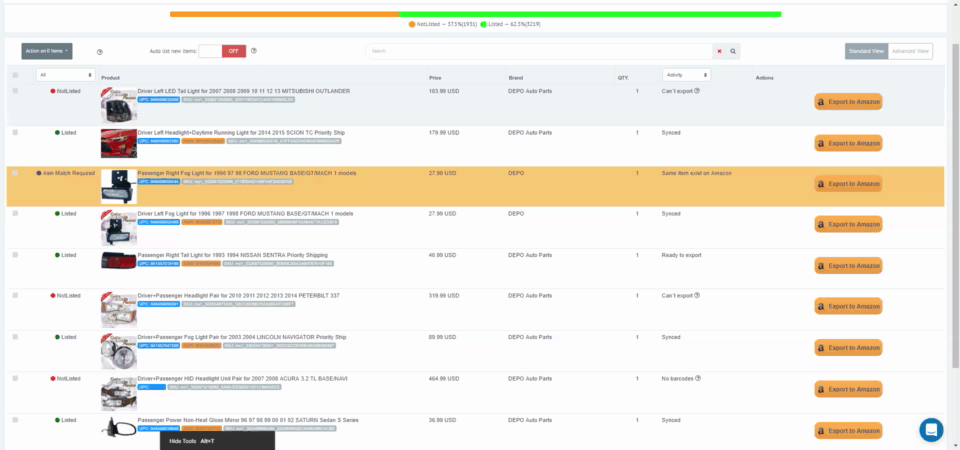This screenshot has height=450, width=960.
Task: Clear the search with the red X icon
Action: point(719,51)
